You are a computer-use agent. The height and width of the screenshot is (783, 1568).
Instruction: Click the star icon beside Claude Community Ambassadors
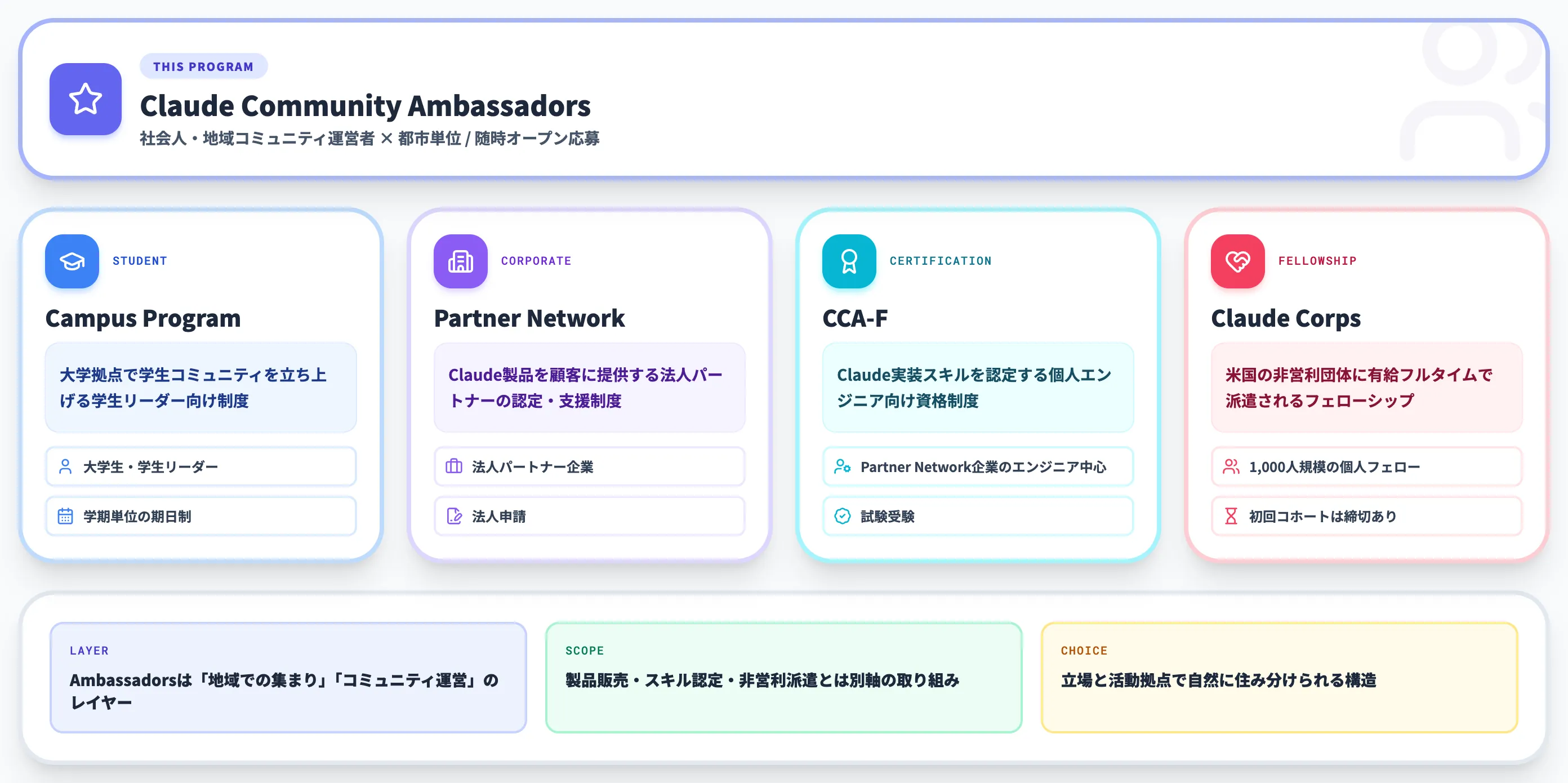(85, 99)
